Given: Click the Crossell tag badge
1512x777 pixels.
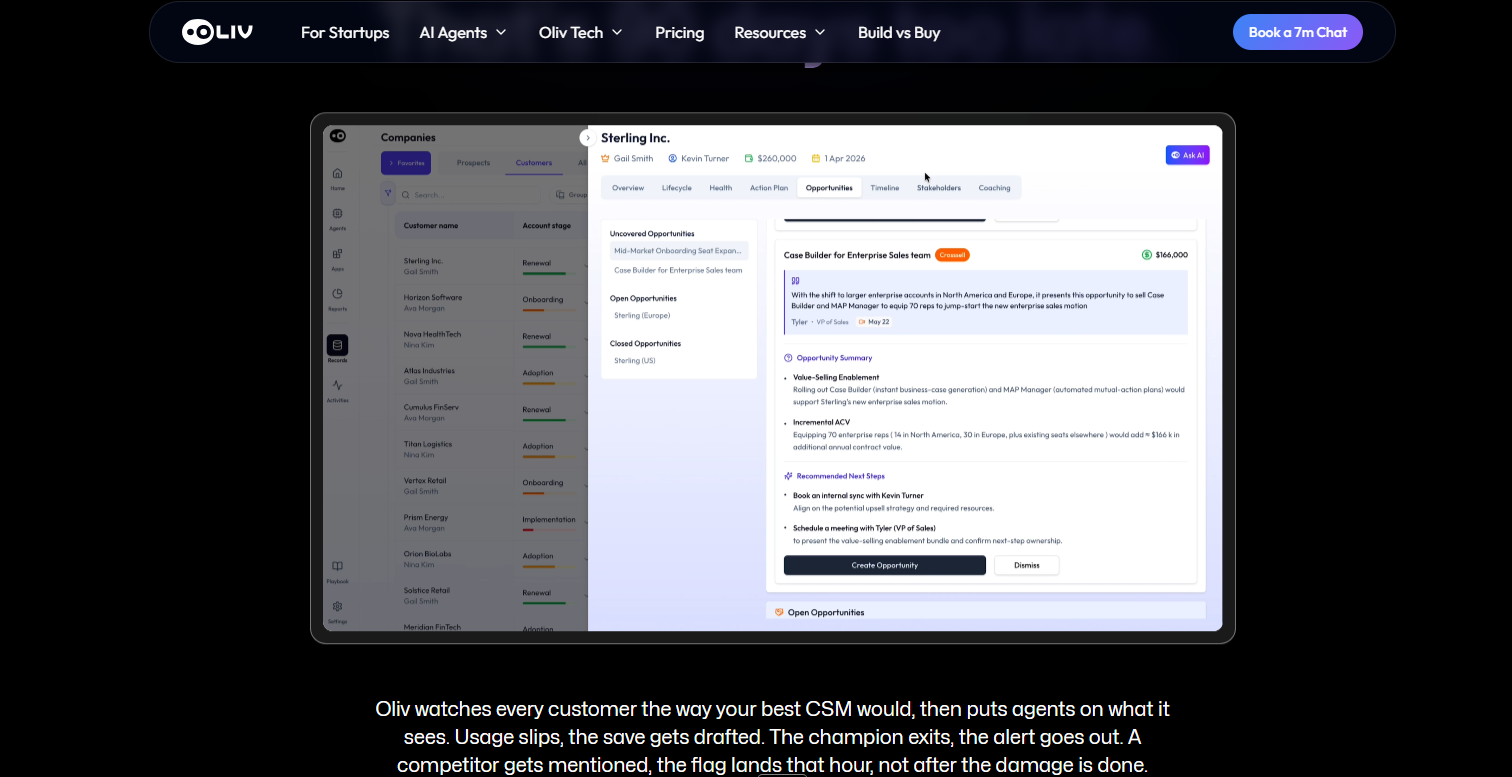Looking at the screenshot, I should point(952,255).
